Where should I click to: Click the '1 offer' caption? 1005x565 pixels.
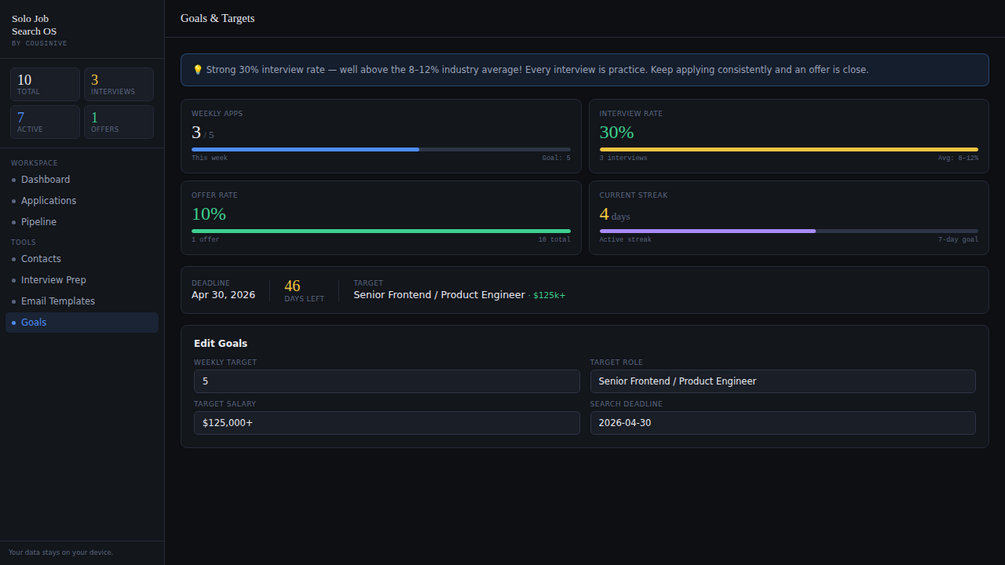pos(205,240)
